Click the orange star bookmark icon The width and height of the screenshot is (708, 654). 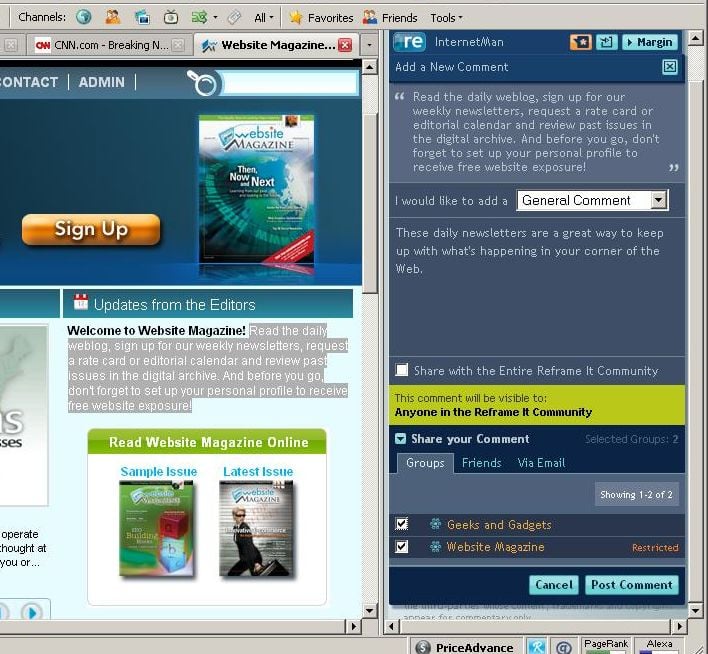point(580,42)
